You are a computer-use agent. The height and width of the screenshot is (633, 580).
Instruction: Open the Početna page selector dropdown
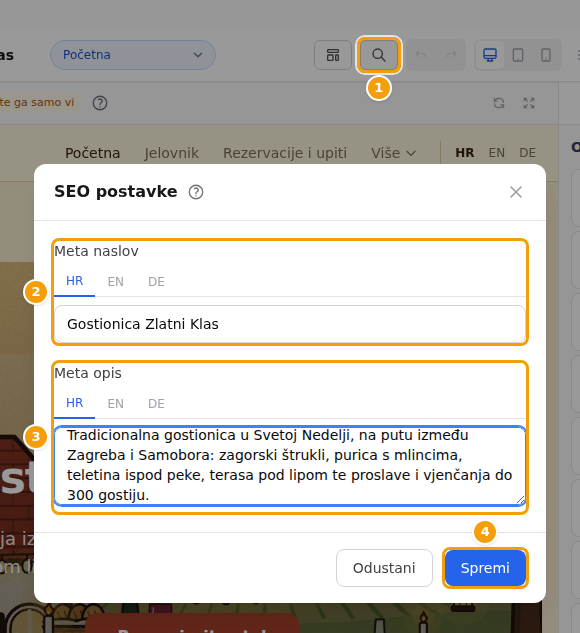click(133, 55)
